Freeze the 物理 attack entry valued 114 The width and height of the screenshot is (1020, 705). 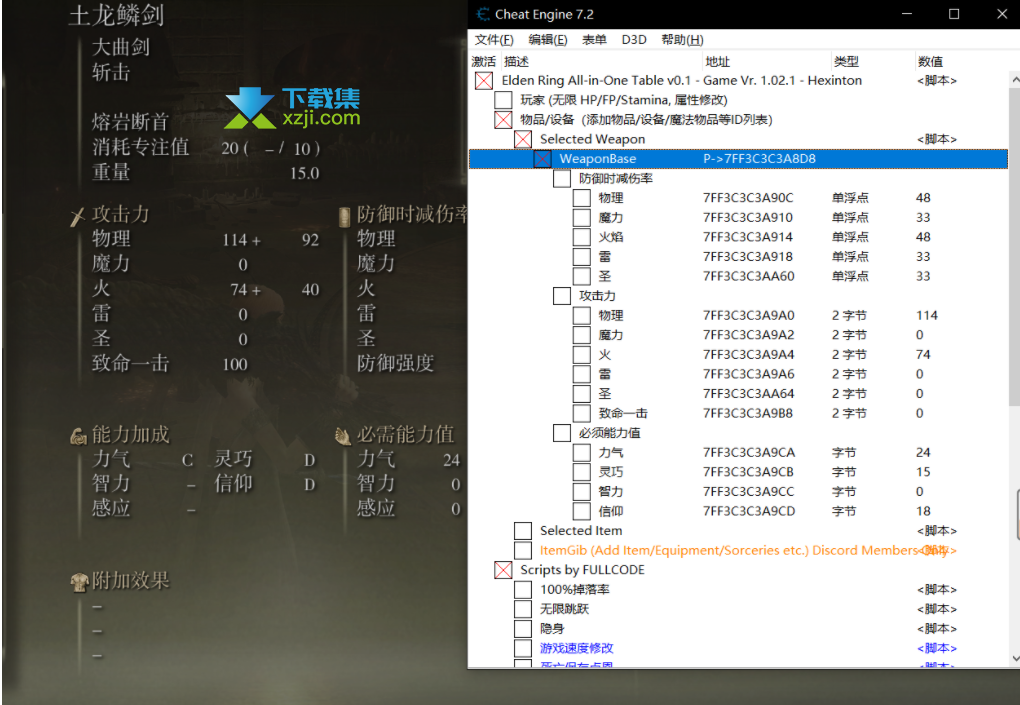click(x=582, y=315)
